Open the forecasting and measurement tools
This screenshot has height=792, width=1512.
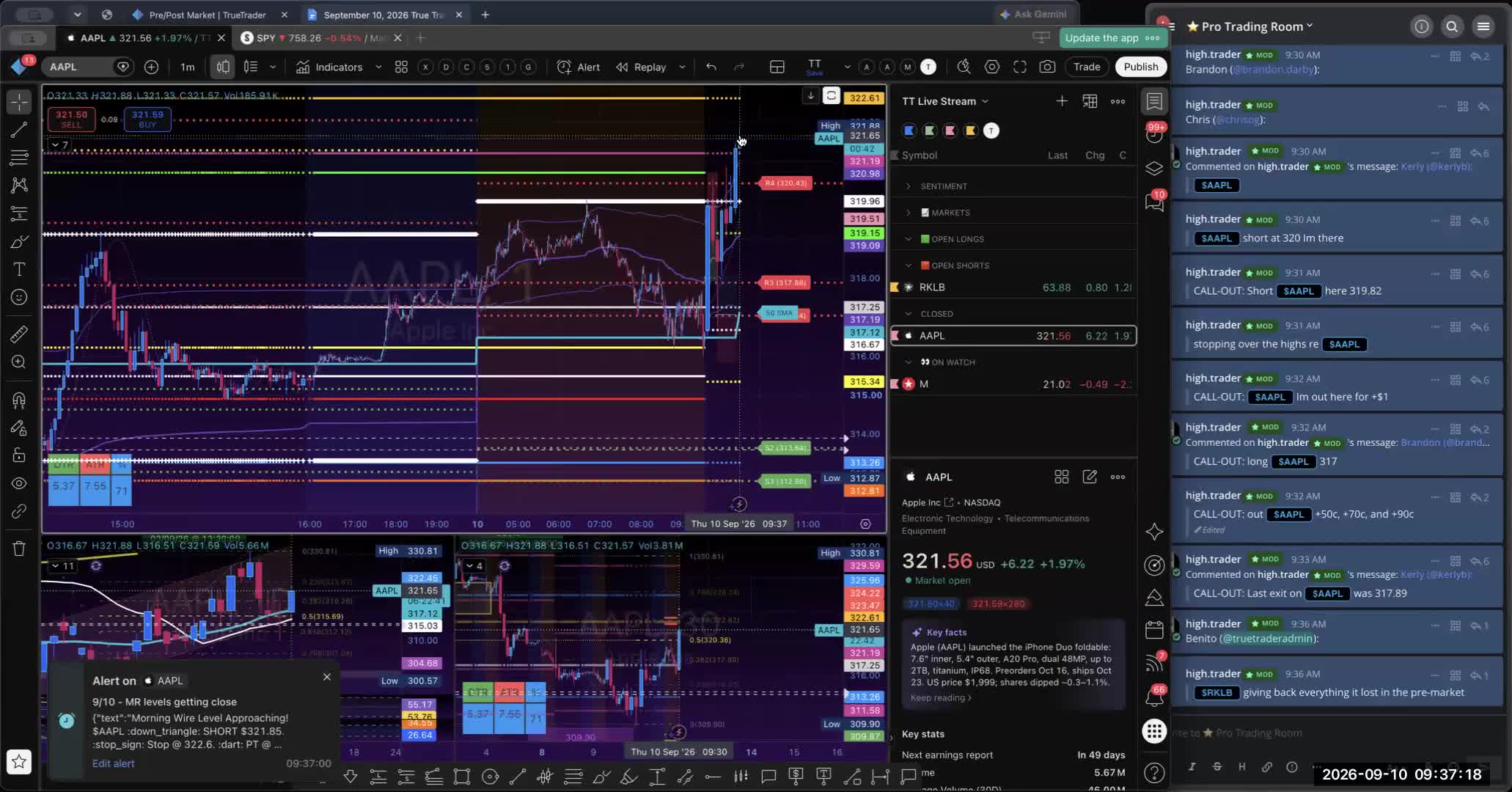point(19,213)
